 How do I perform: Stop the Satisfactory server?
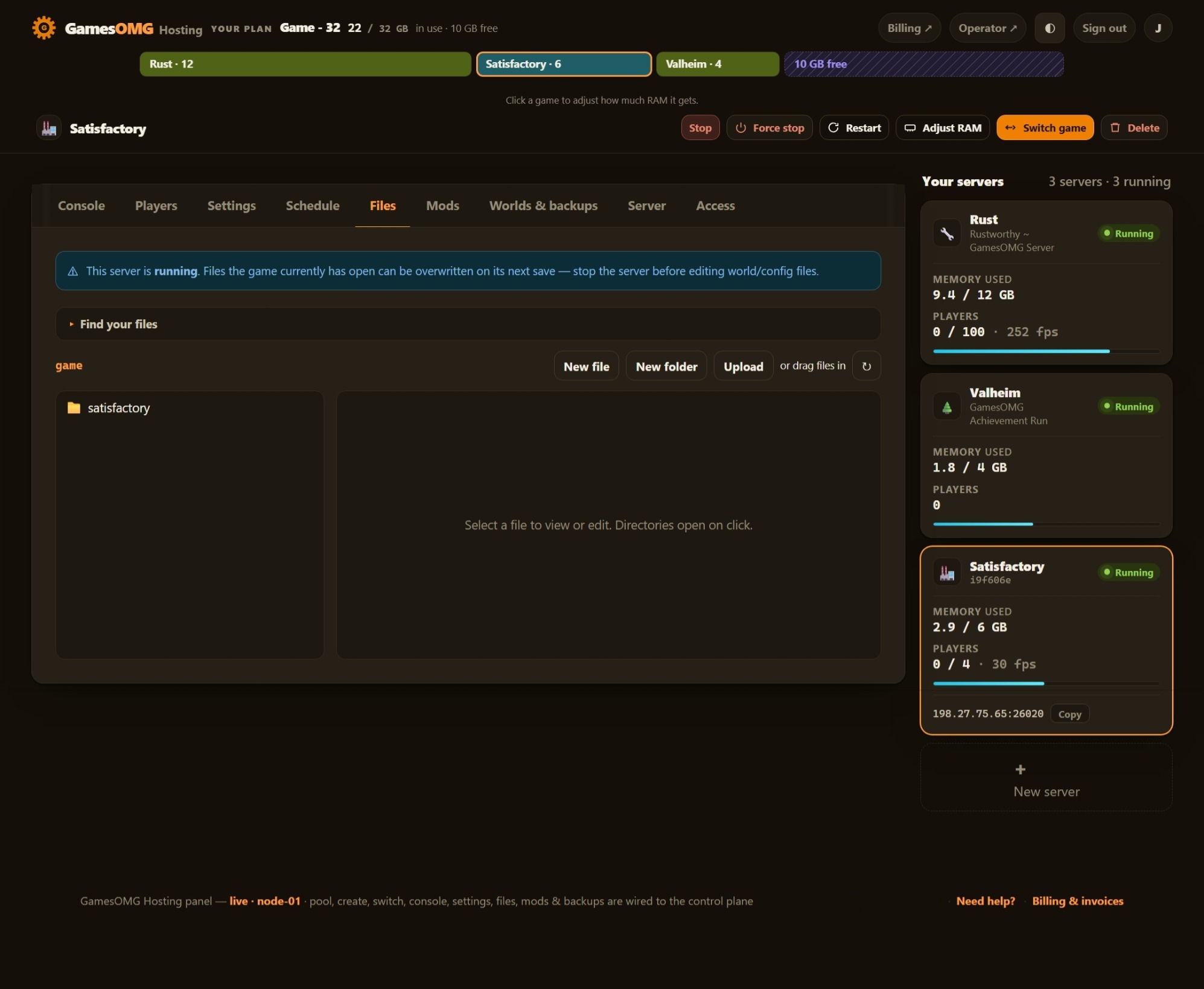click(700, 128)
